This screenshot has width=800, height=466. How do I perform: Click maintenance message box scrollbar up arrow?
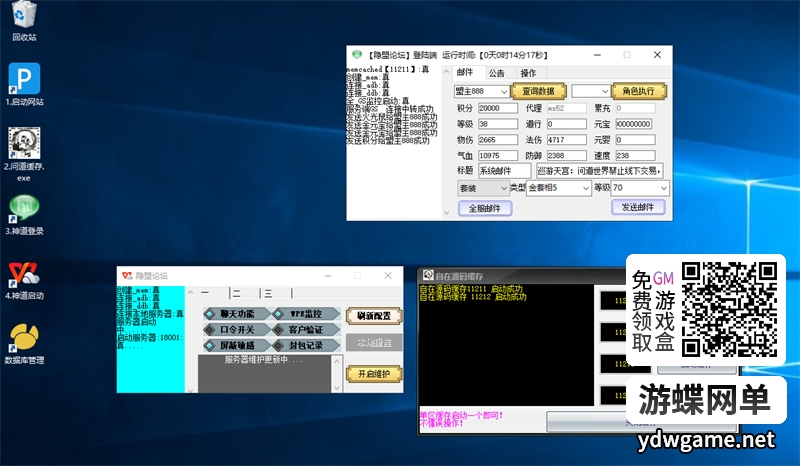337,361
